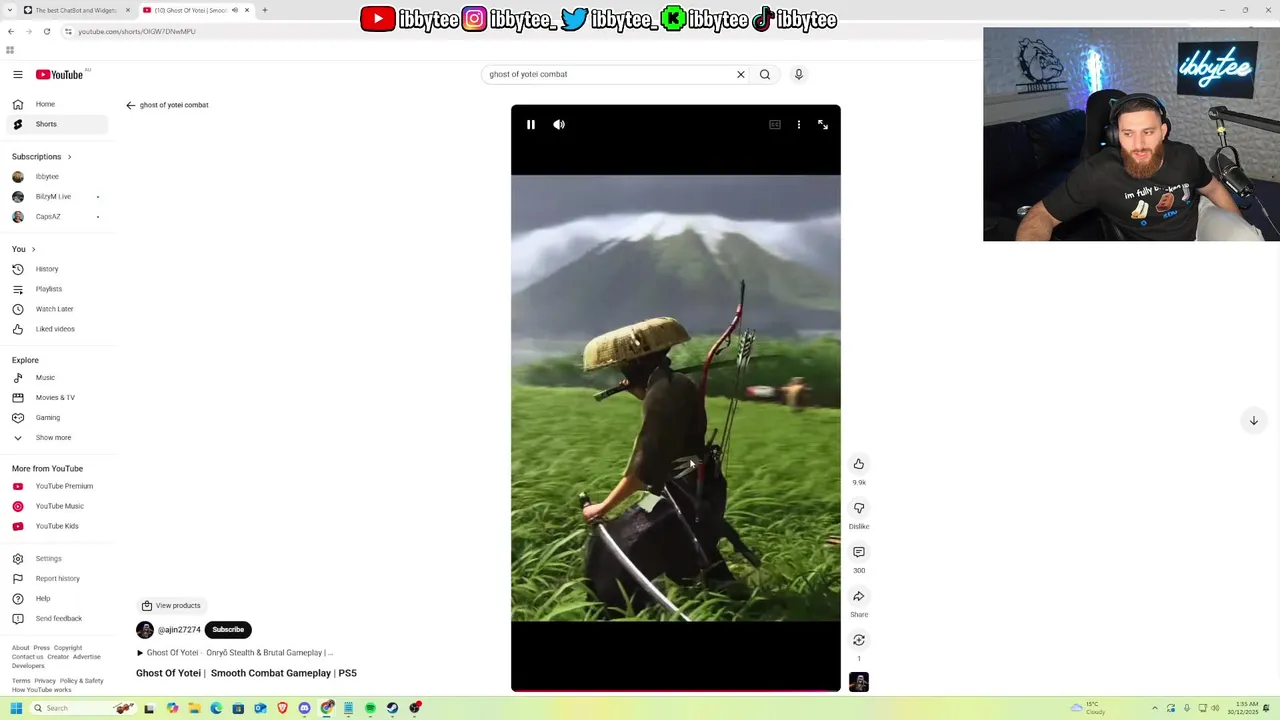This screenshot has width=1280, height=720.
Task: Share this Short
Action: tap(858, 596)
